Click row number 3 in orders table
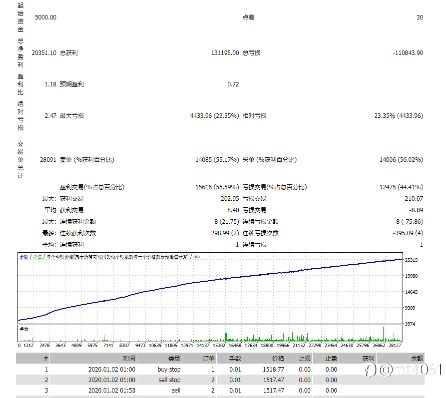This screenshot has width=446, height=398. coord(46,390)
